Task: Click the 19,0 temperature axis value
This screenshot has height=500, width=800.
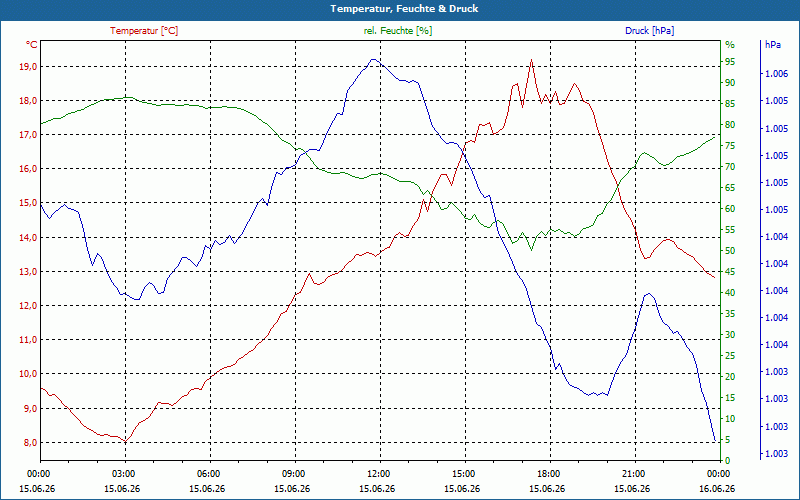Action: point(28,66)
